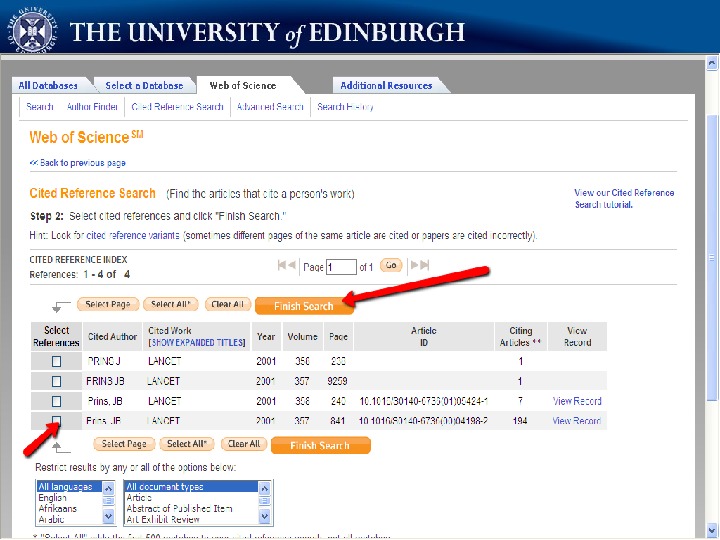This screenshot has height=540, width=720.
Task: Click upper Select Page button
Action: [108, 304]
